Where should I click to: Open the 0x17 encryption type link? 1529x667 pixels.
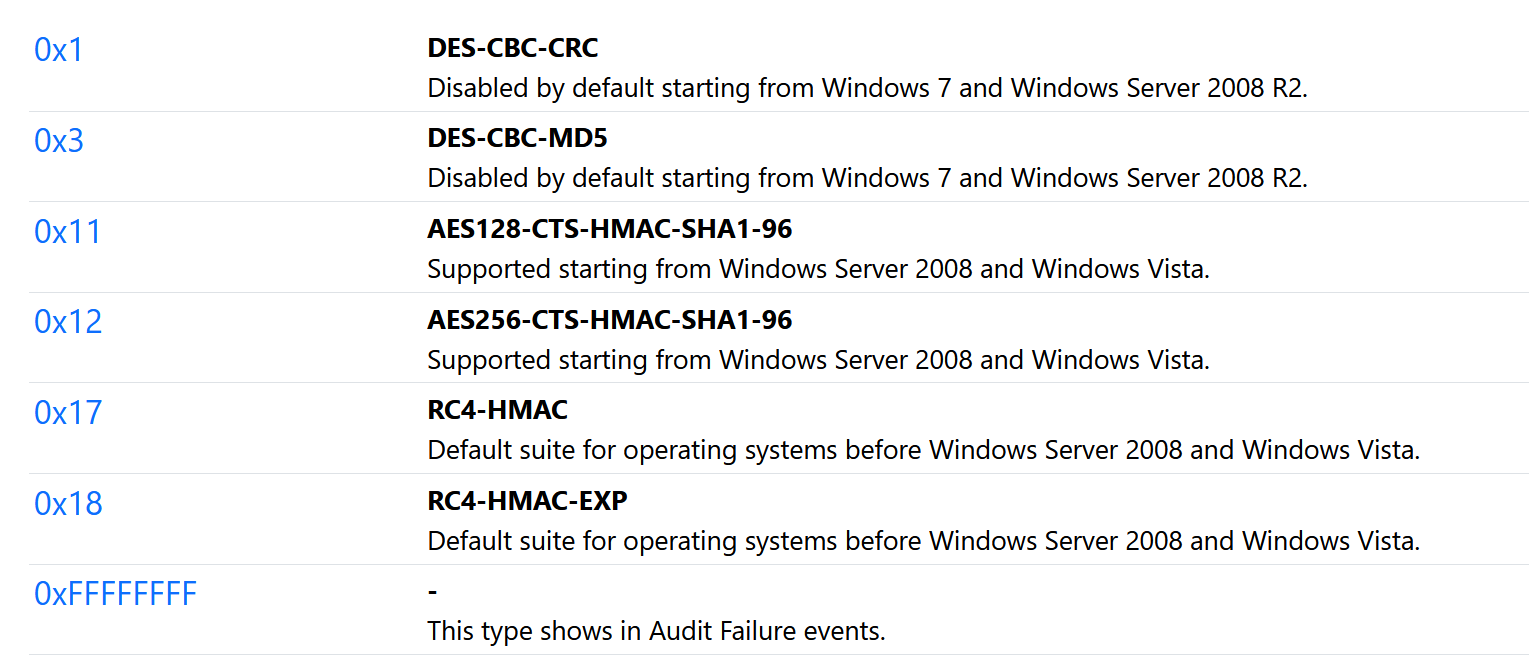click(68, 413)
